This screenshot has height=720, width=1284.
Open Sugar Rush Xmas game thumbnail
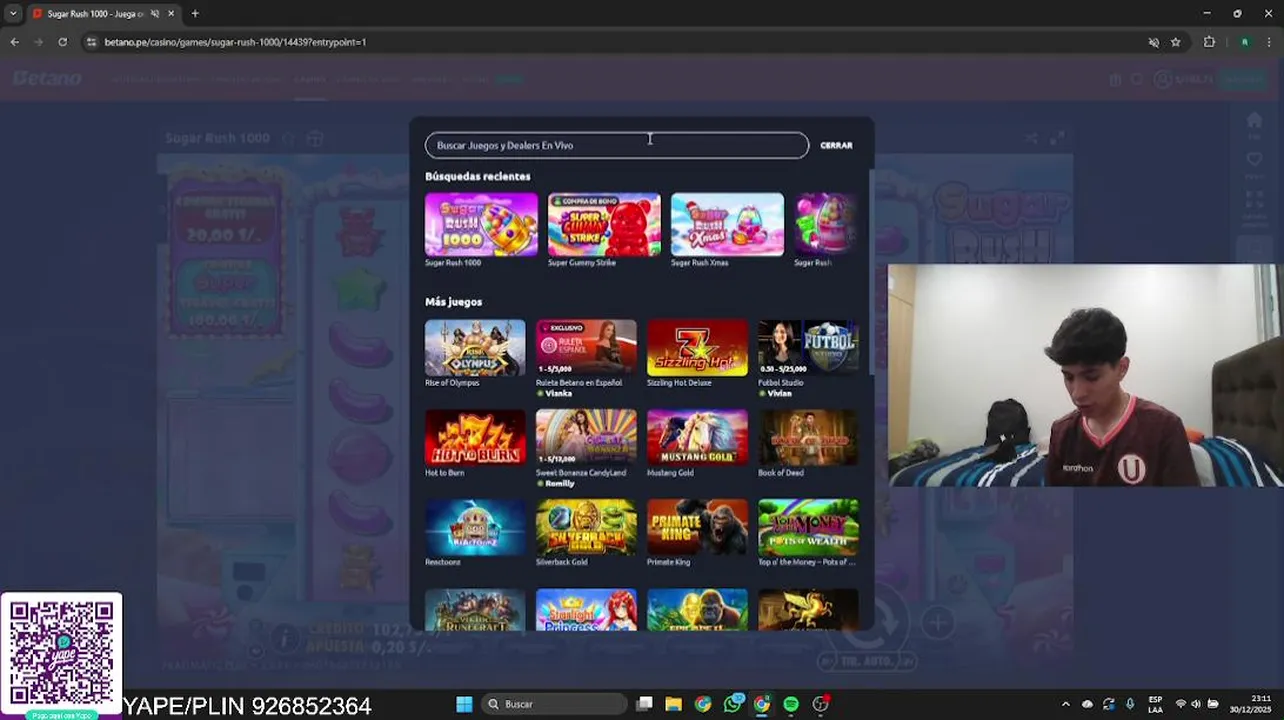click(x=727, y=224)
